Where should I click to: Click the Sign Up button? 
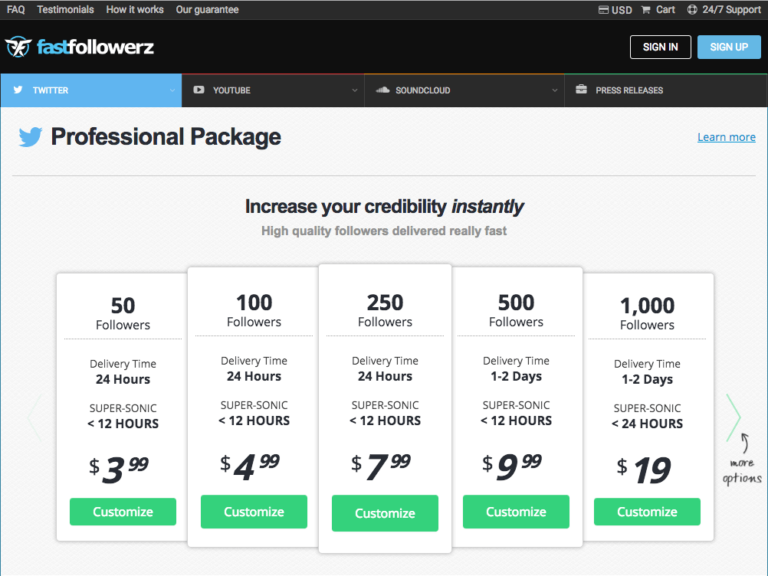[729, 47]
